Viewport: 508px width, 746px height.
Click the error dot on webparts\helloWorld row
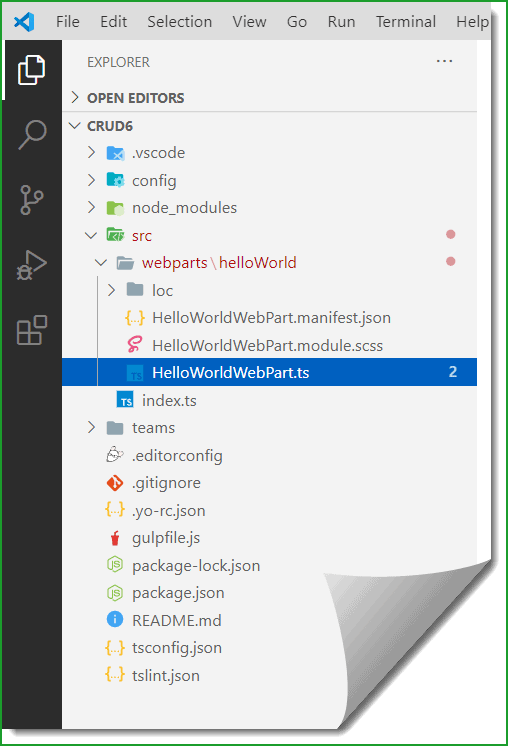click(450, 262)
